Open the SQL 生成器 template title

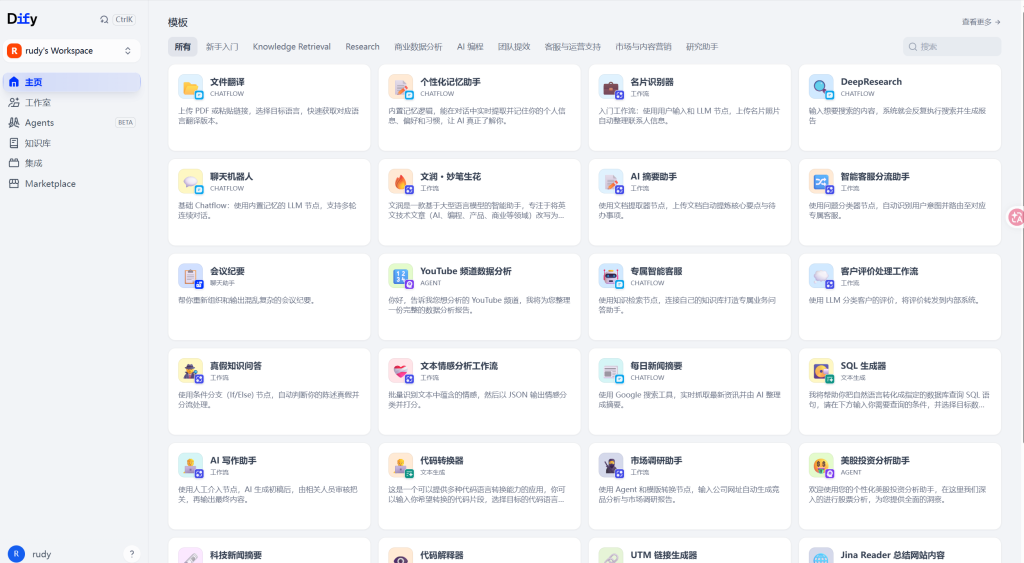coord(863,366)
